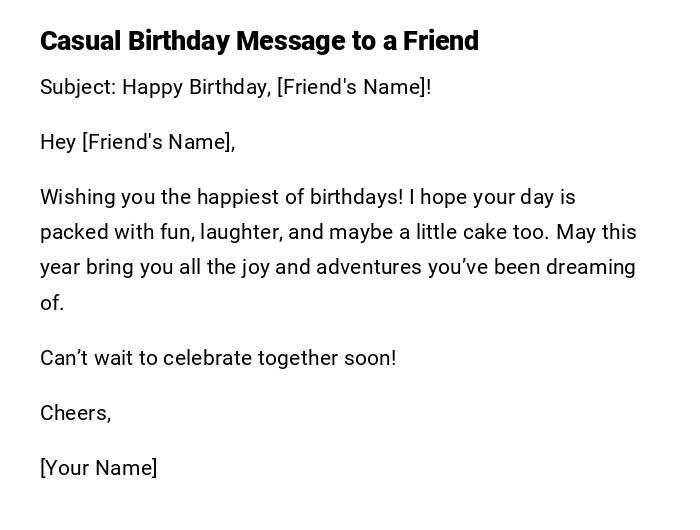
Task: Place cursor on the word "birthdays!"
Action: click(354, 197)
